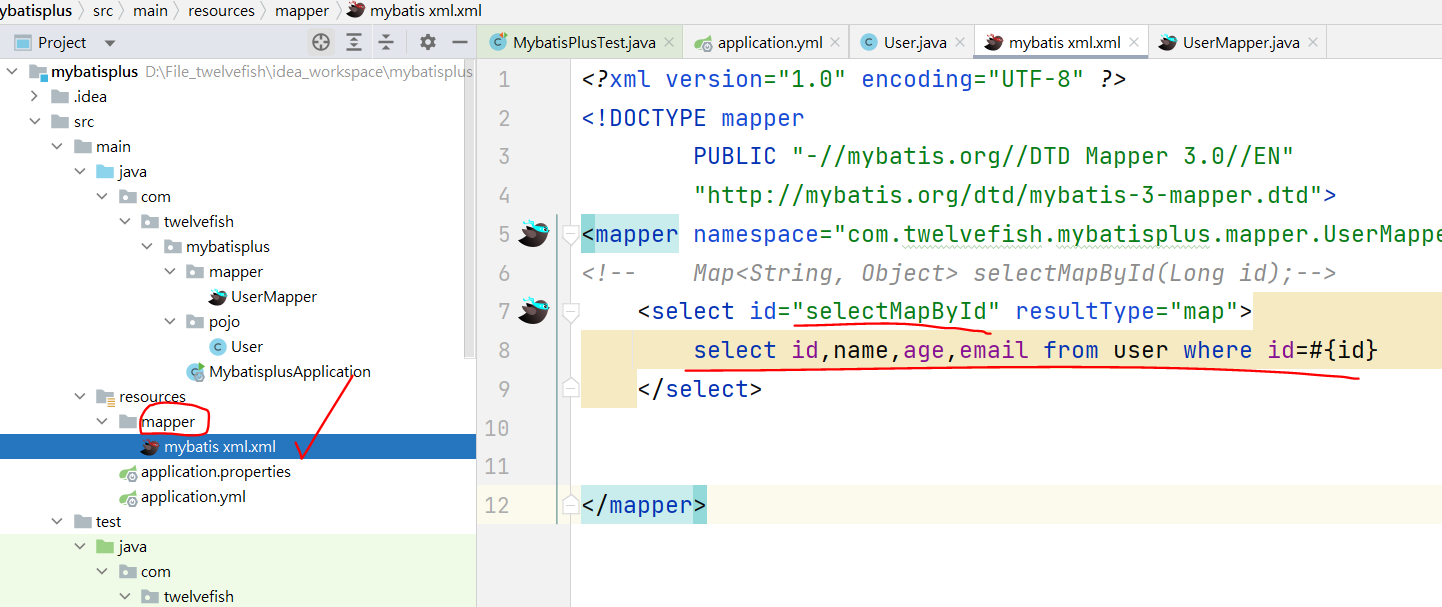Expand the .idea folder

(35, 97)
